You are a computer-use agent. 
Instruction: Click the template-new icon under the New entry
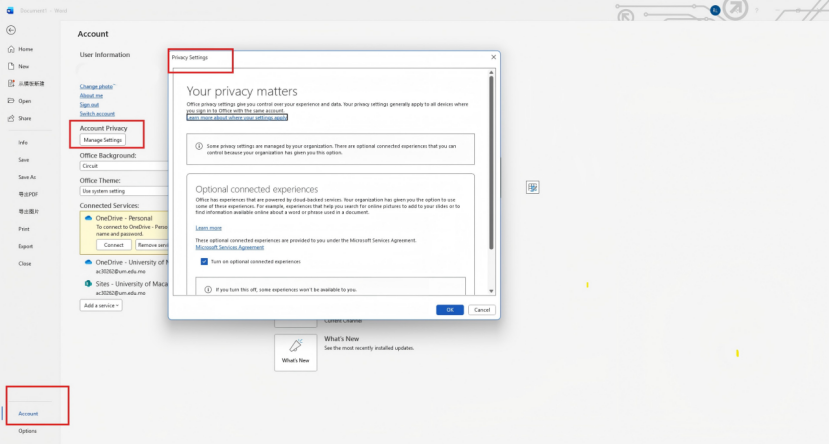point(11,84)
